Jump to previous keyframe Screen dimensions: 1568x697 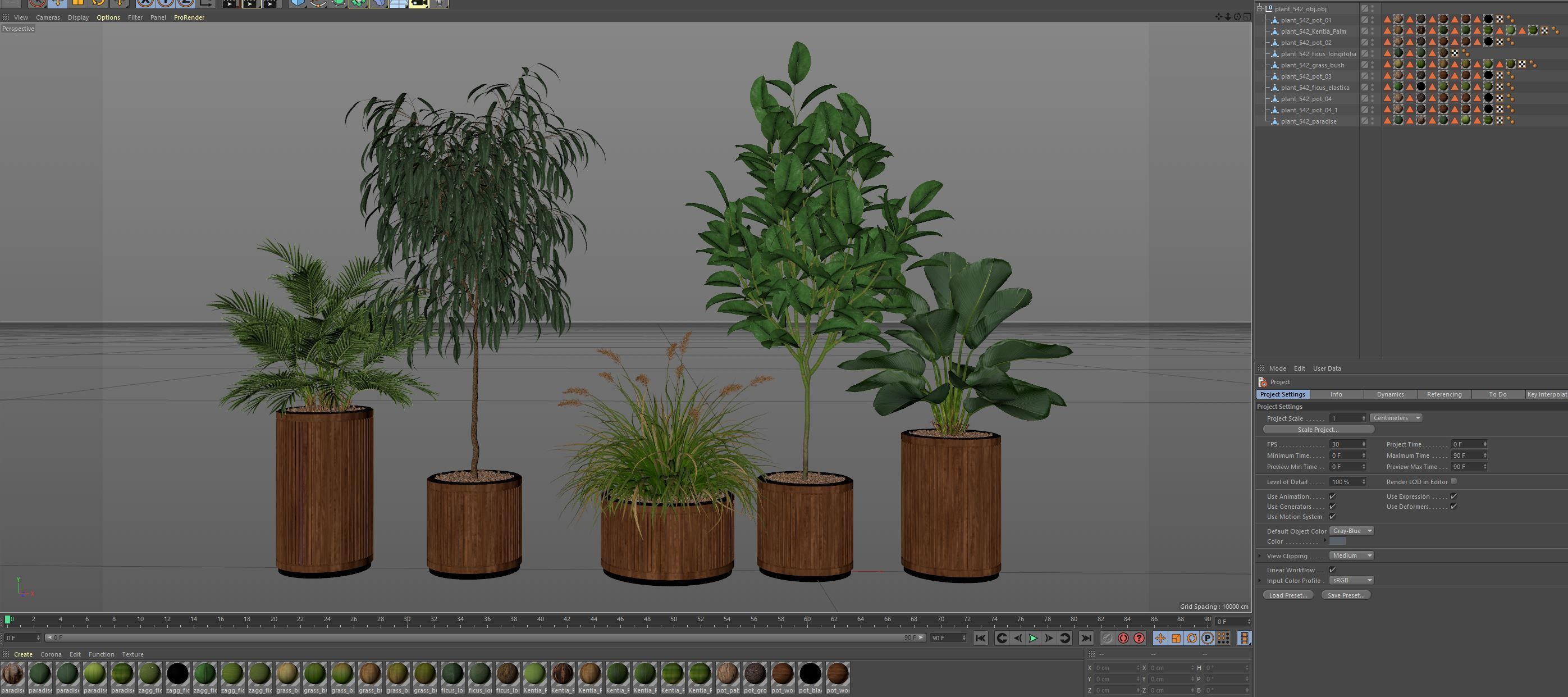click(x=1002, y=638)
